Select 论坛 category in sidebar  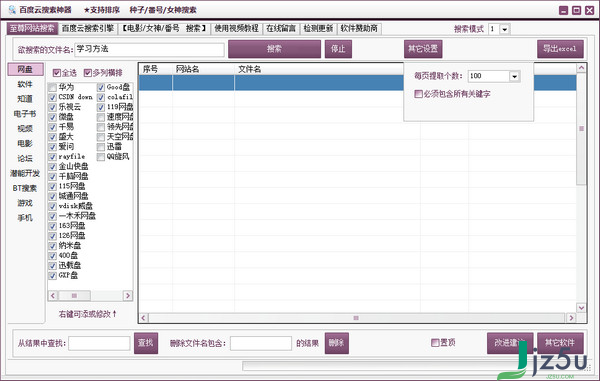tap(25, 158)
